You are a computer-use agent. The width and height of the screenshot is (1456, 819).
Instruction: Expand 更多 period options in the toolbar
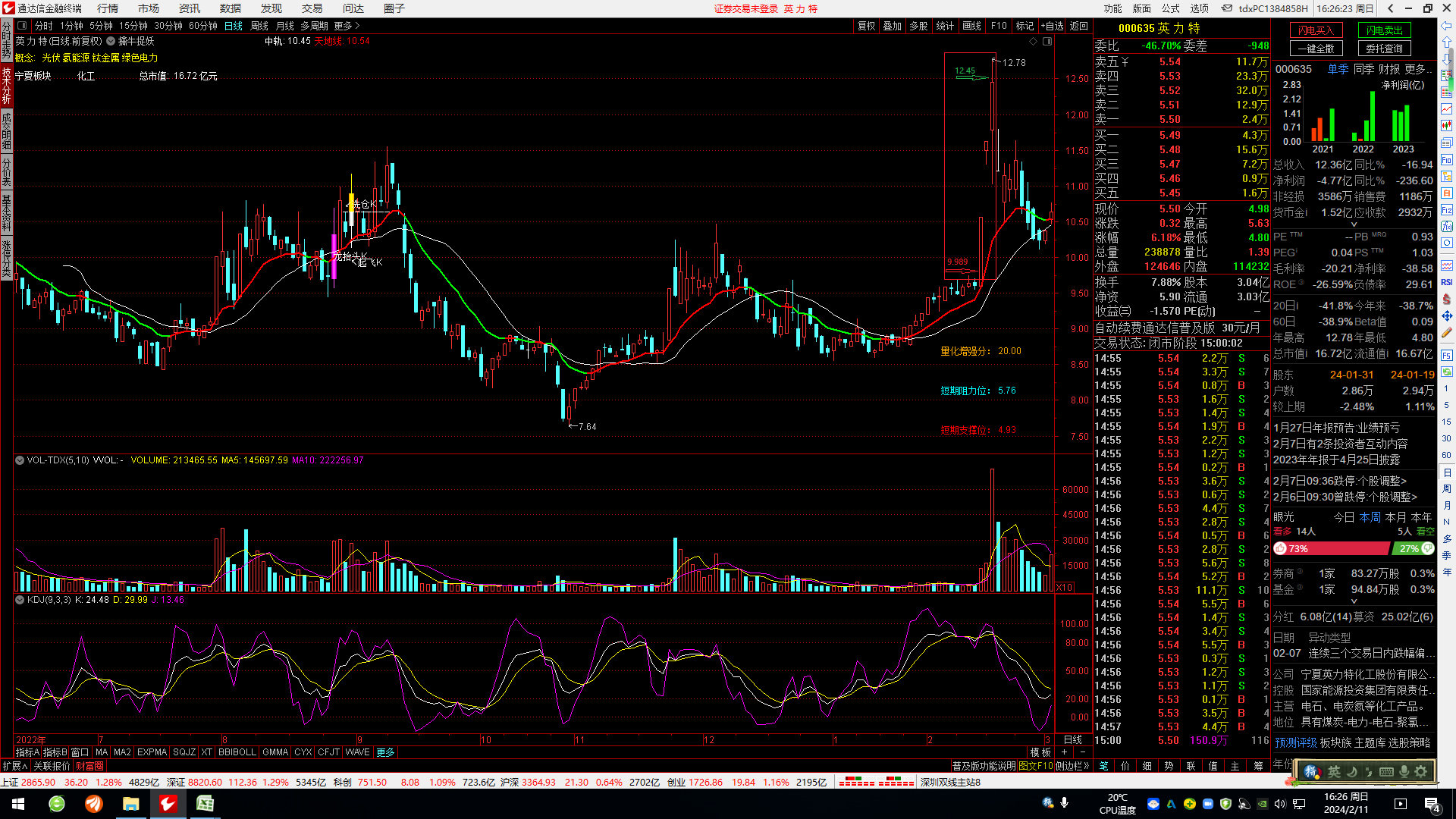point(347,26)
